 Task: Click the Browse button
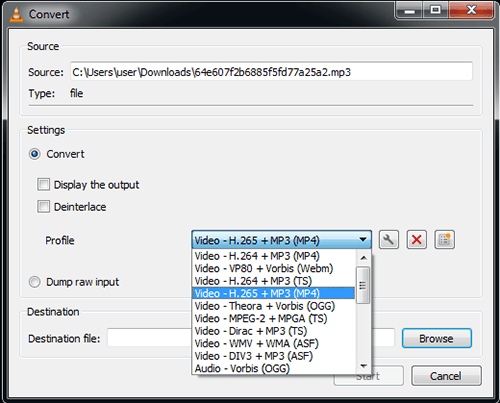(x=437, y=338)
